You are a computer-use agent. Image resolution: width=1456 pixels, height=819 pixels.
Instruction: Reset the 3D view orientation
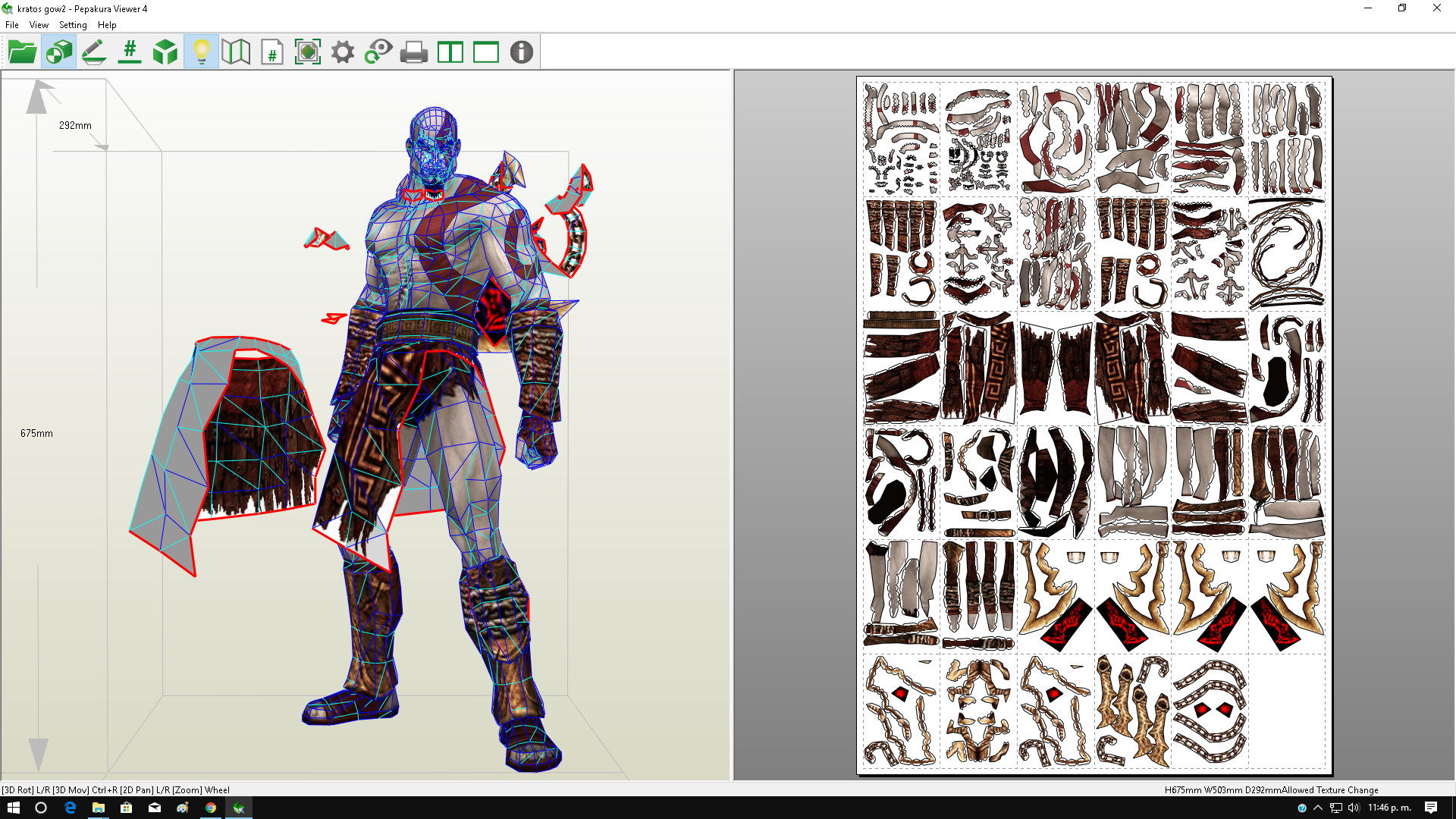(x=378, y=52)
